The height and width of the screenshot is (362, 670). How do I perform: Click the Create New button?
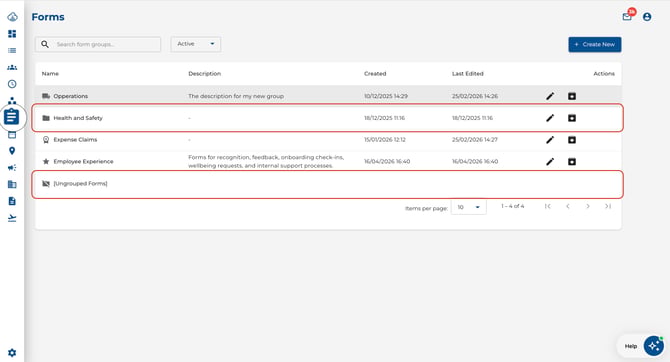pos(595,44)
